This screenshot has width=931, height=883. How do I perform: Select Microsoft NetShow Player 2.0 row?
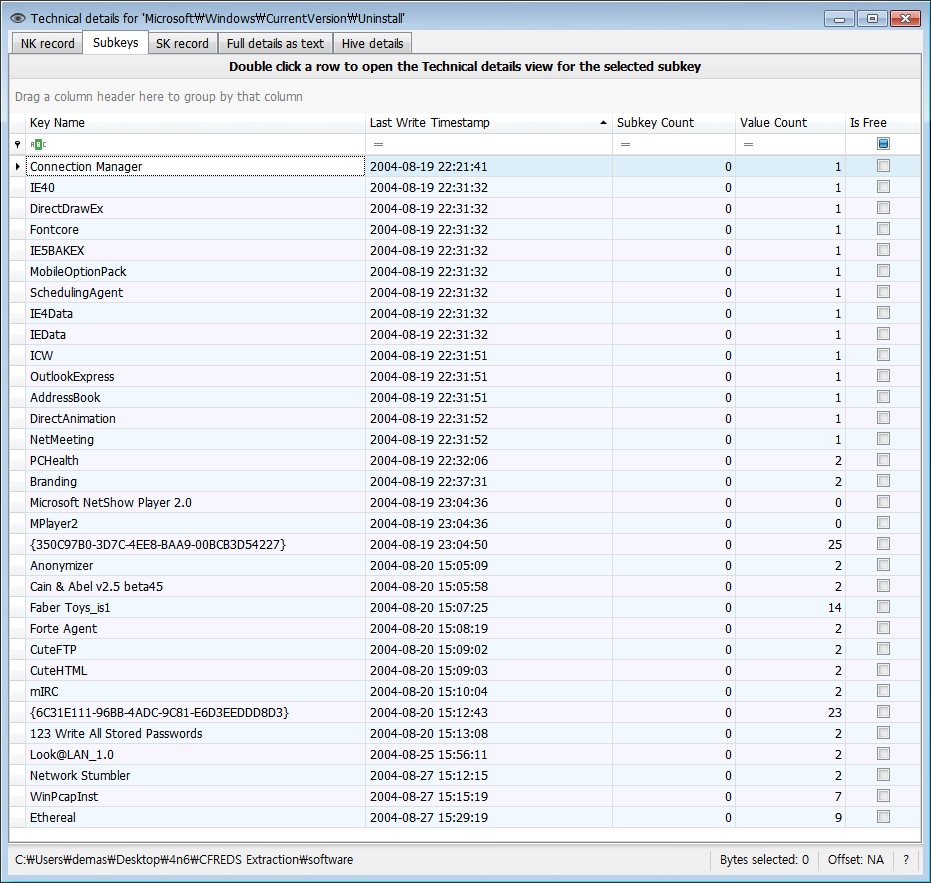pyautogui.click(x=465, y=502)
